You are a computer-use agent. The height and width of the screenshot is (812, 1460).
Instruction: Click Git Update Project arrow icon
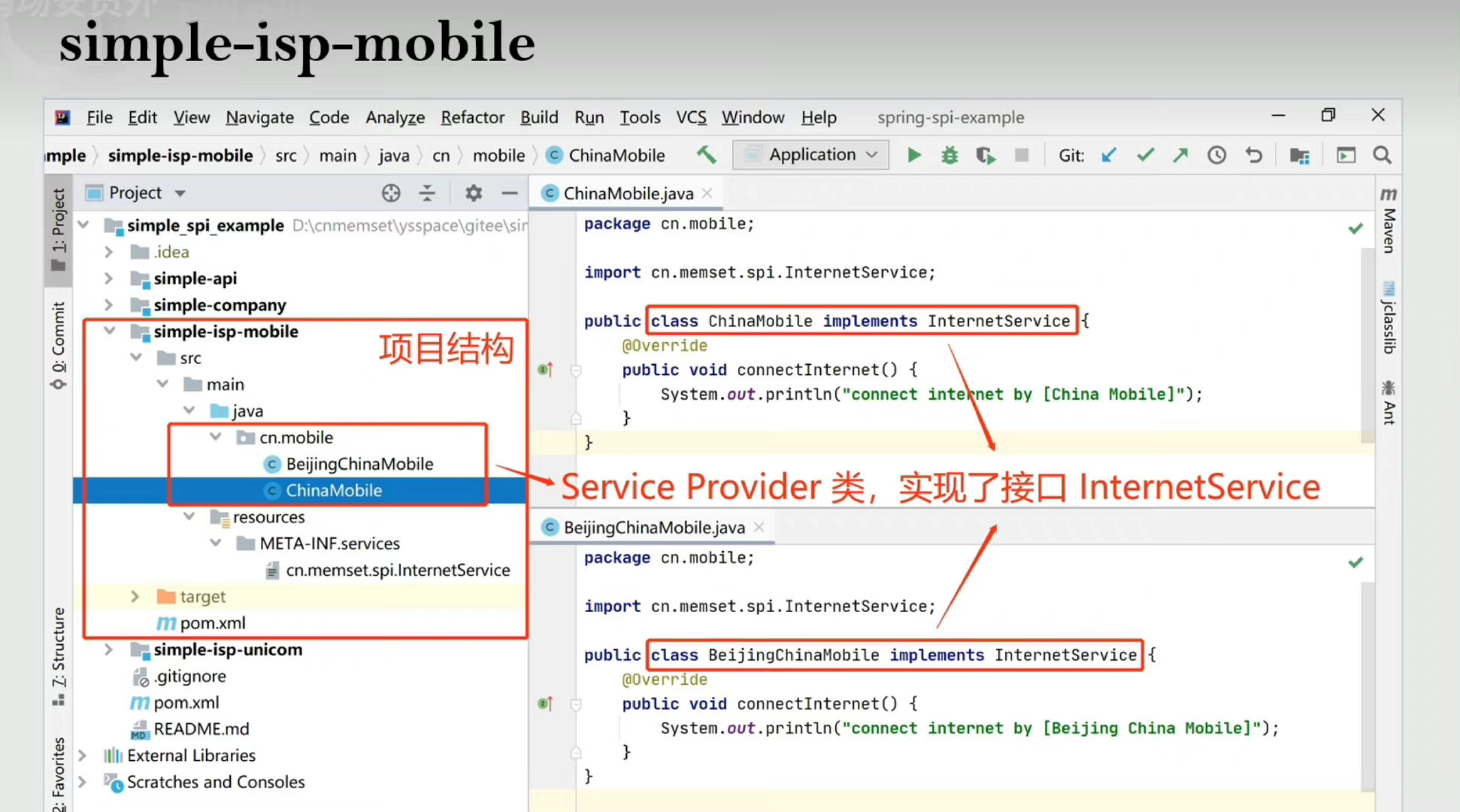[1109, 156]
